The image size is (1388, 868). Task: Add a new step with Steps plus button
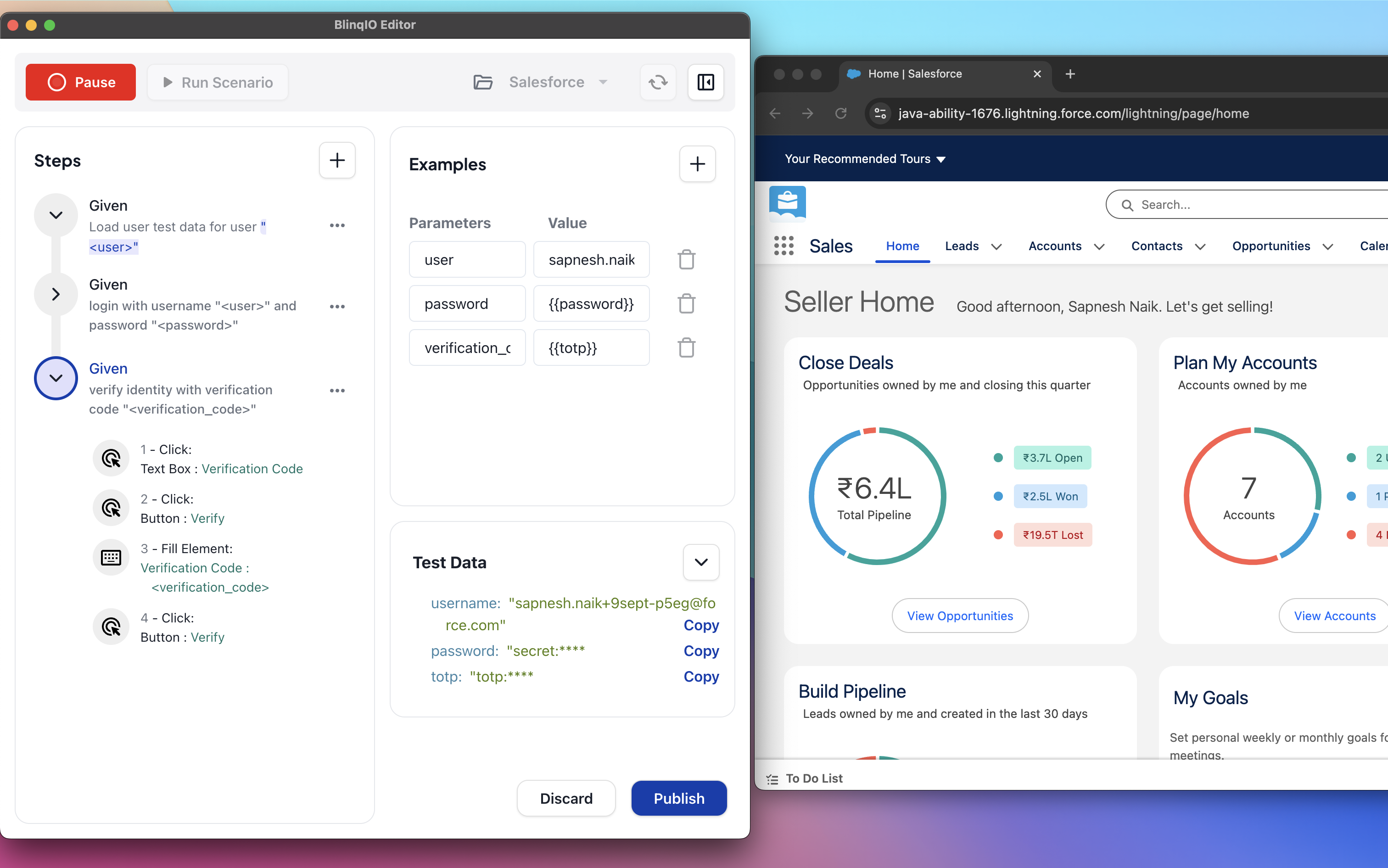(337, 160)
